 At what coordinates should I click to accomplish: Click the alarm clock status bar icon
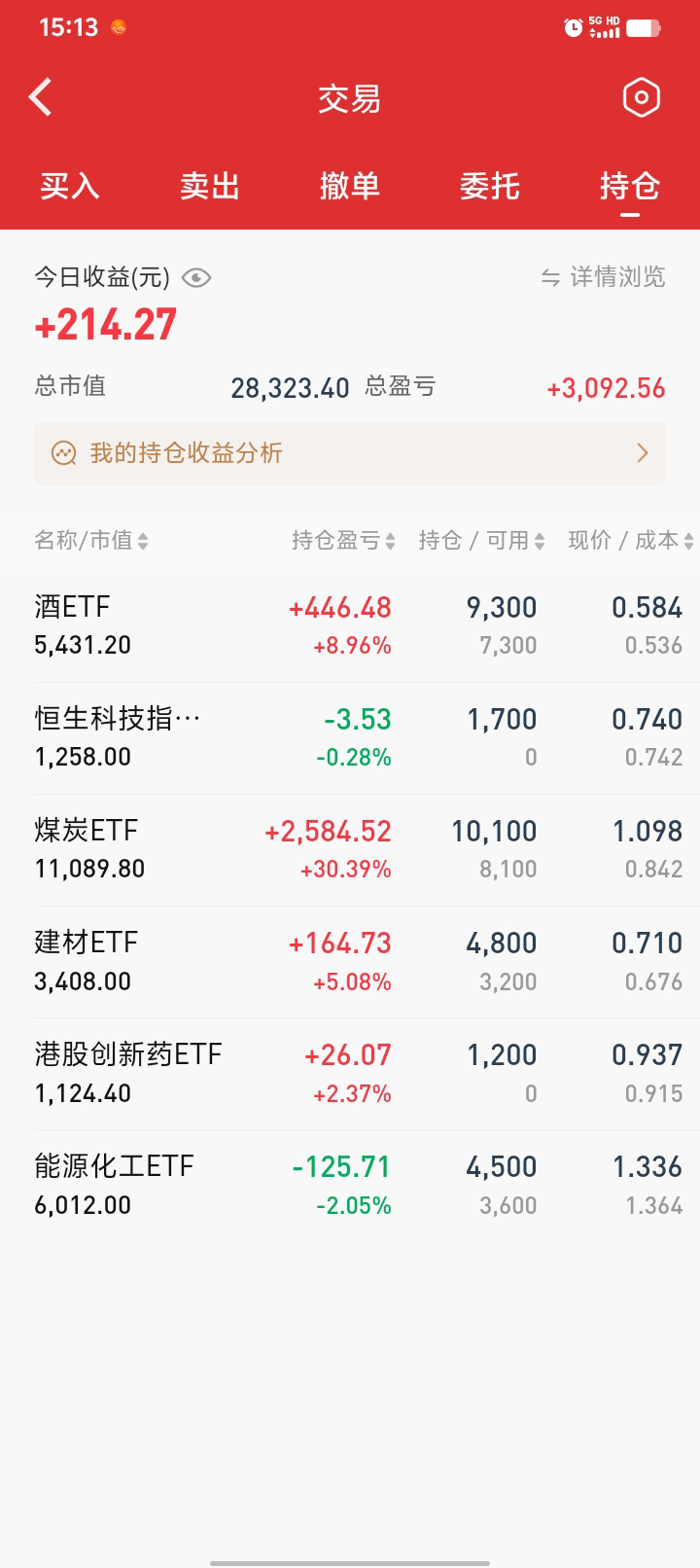click(574, 27)
